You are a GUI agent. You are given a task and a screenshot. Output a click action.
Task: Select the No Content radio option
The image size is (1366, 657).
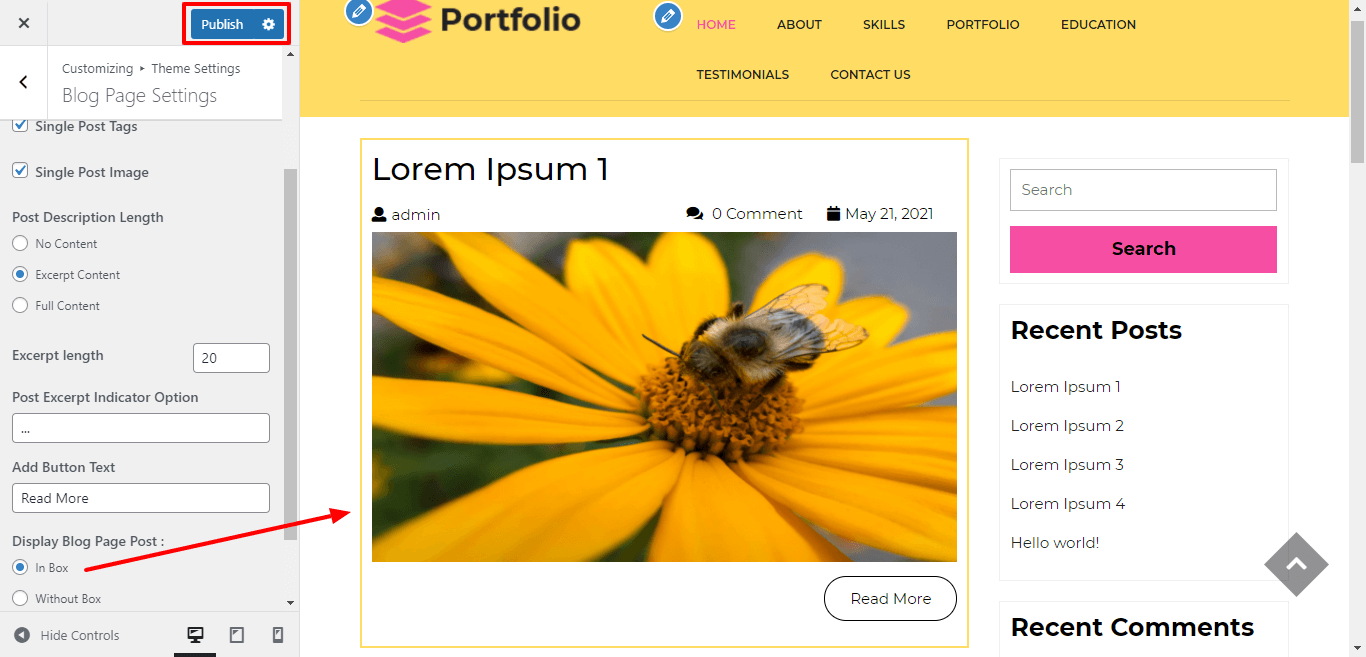[x=20, y=243]
